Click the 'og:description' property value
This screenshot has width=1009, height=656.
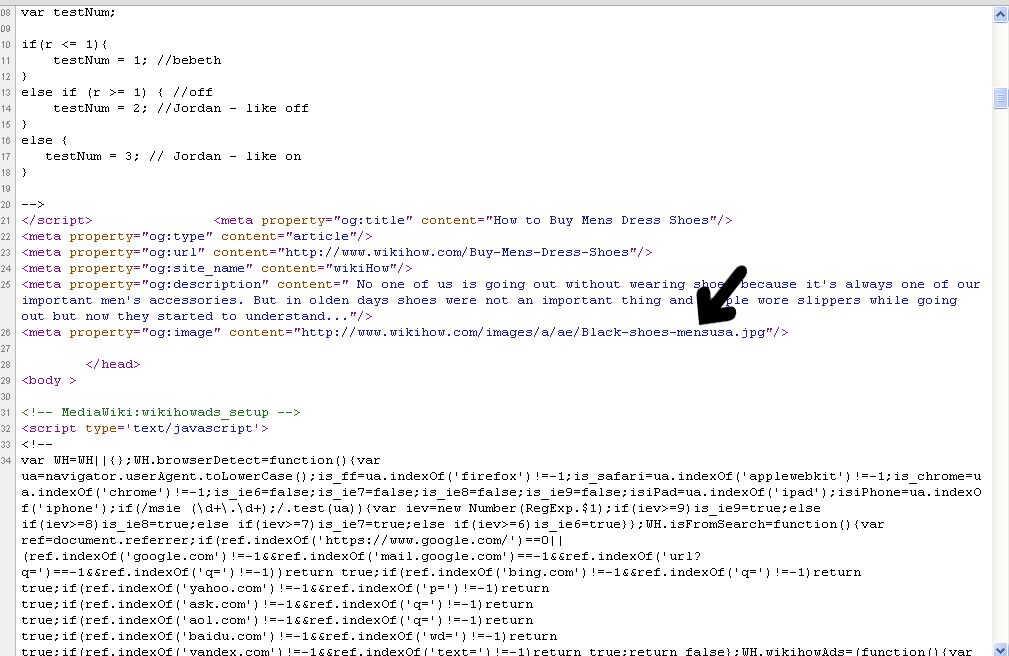click(x=205, y=285)
